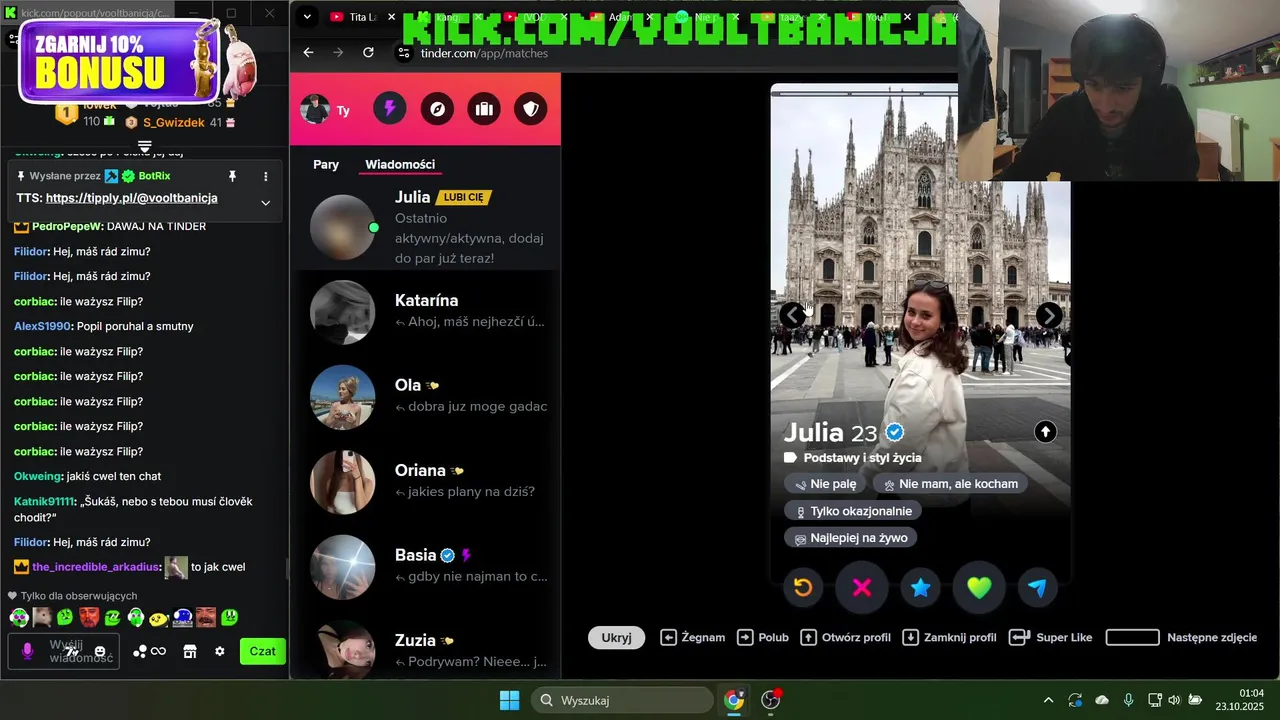The image size is (1280, 720).
Task: Click the Windows Start button
Action: pyautogui.click(x=509, y=700)
